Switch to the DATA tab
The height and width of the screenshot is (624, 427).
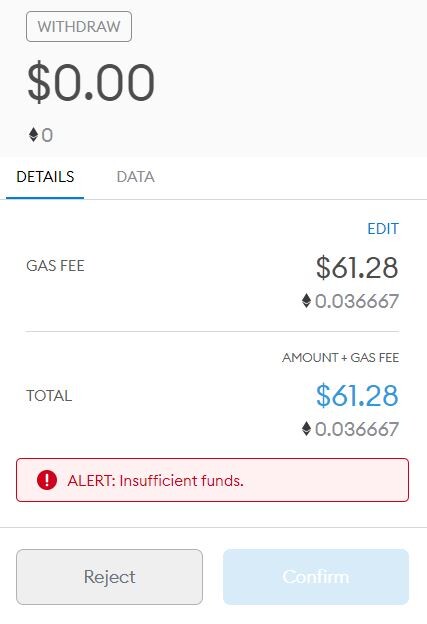point(135,177)
